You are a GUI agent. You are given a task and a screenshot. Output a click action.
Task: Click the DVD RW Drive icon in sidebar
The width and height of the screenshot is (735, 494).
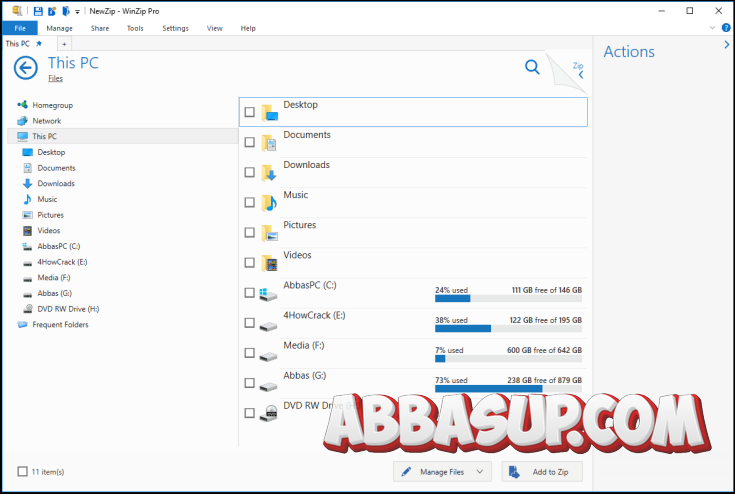pos(28,309)
